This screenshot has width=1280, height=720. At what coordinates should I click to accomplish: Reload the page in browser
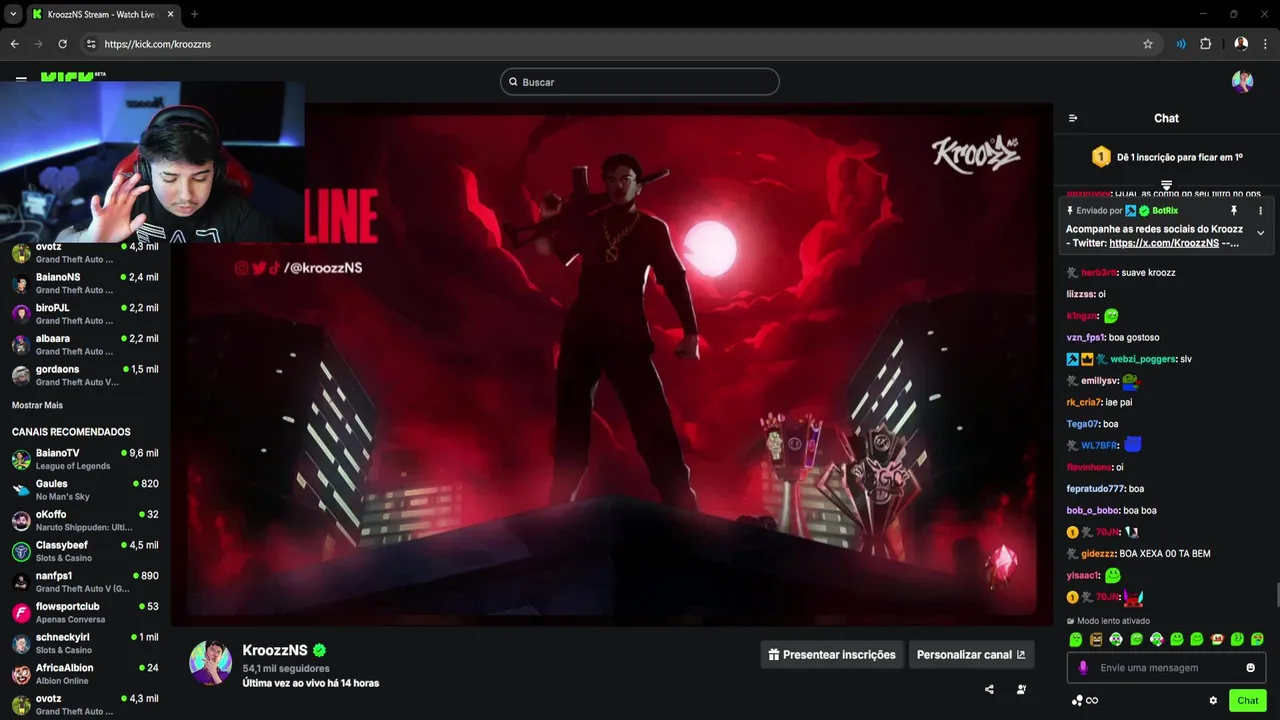pos(62,44)
